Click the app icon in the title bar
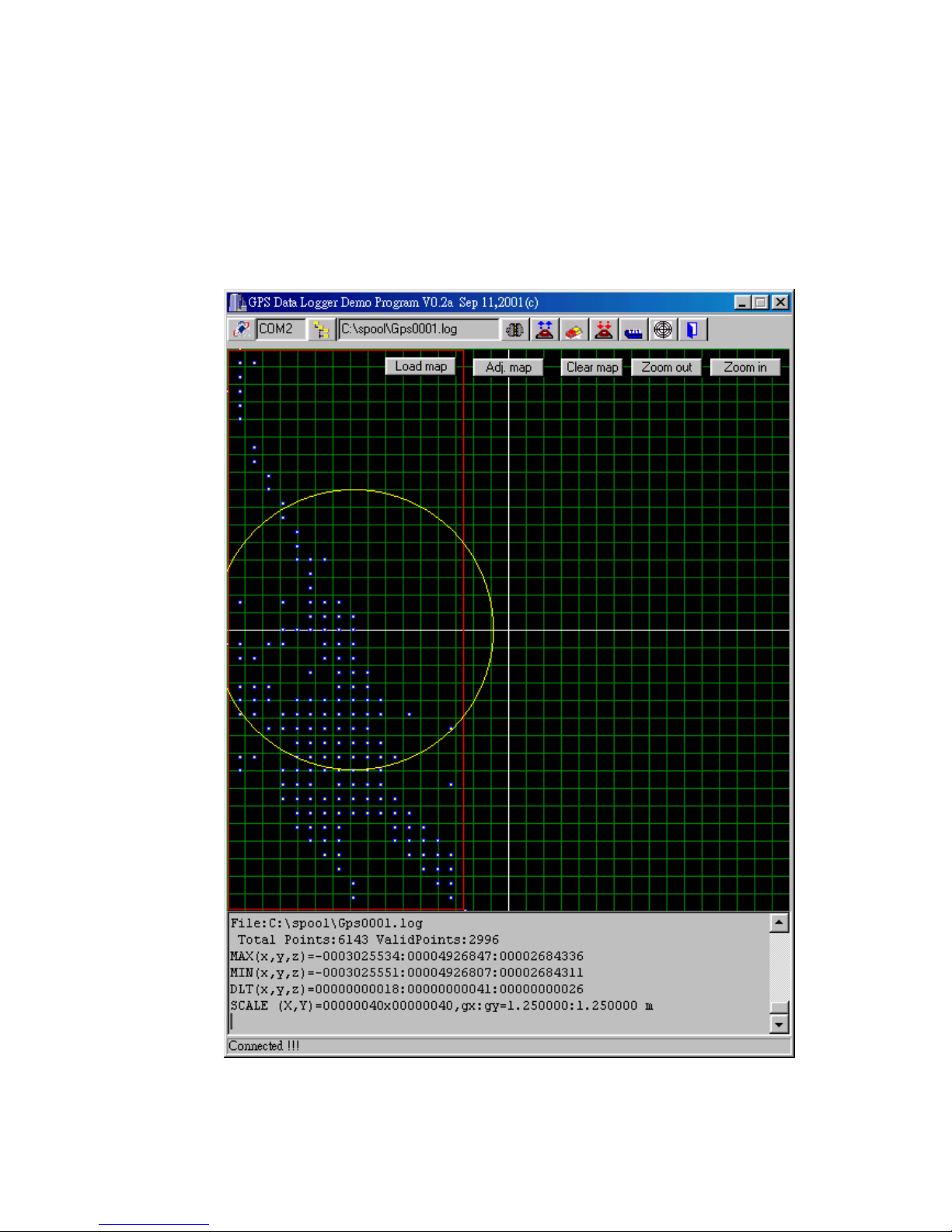Image resolution: width=952 pixels, height=1232 pixels. pyautogui.click(x=237, y=302)
